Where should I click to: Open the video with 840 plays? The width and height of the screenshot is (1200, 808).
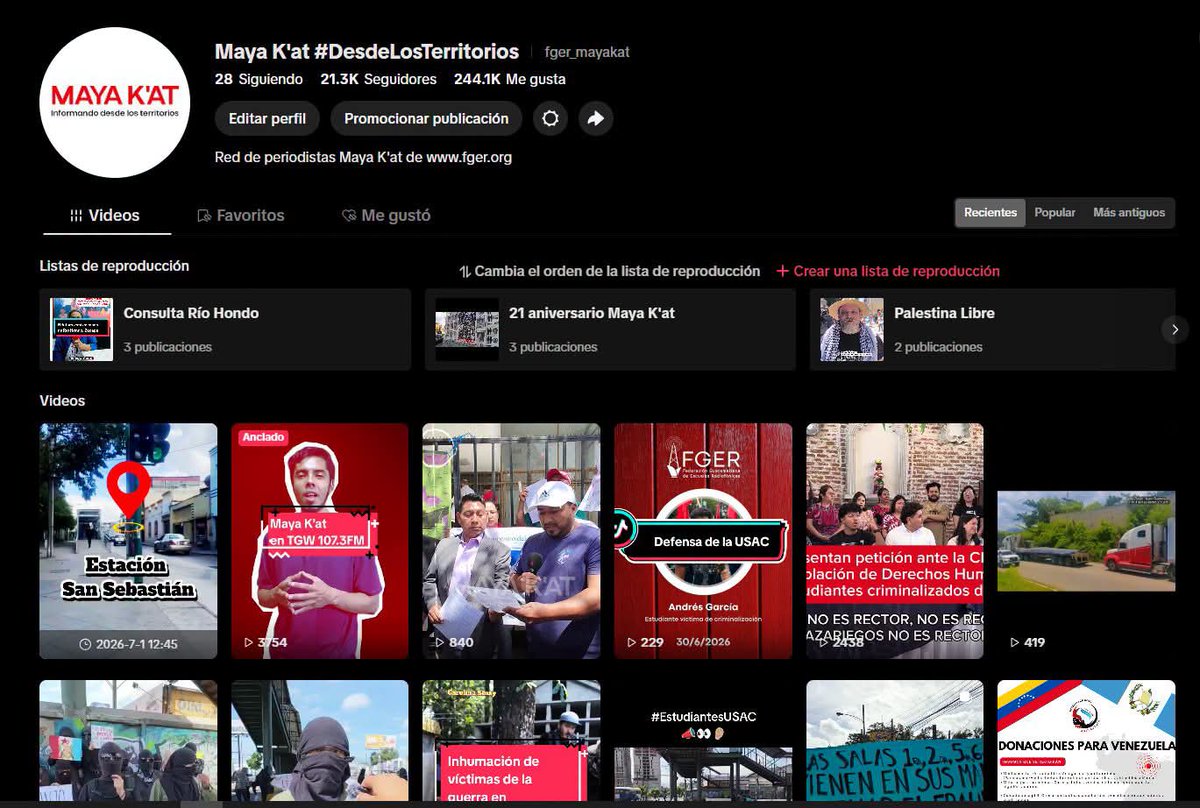(x=511, y=541)
